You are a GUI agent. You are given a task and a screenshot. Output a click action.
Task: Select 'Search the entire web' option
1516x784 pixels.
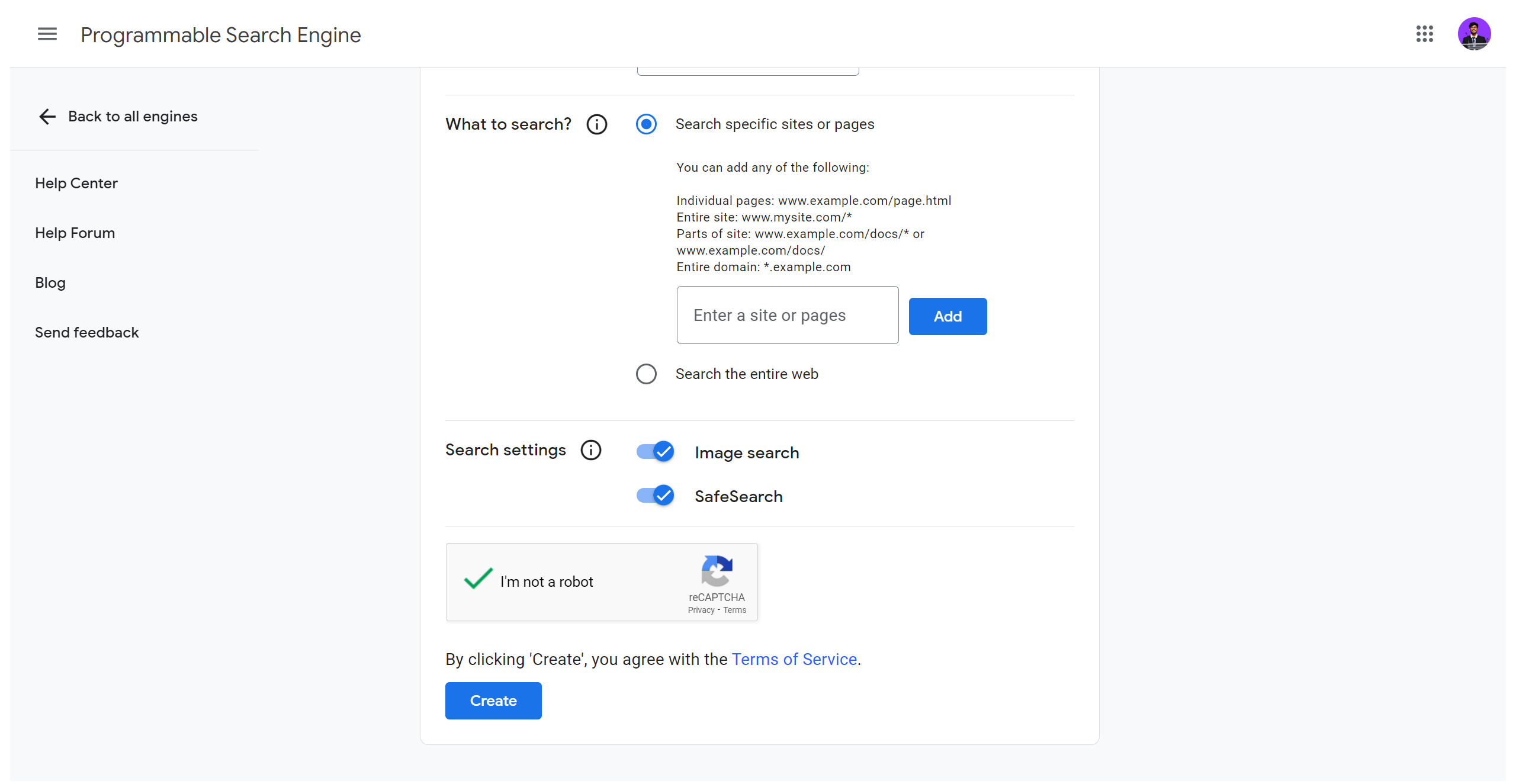tap(646, 374)
